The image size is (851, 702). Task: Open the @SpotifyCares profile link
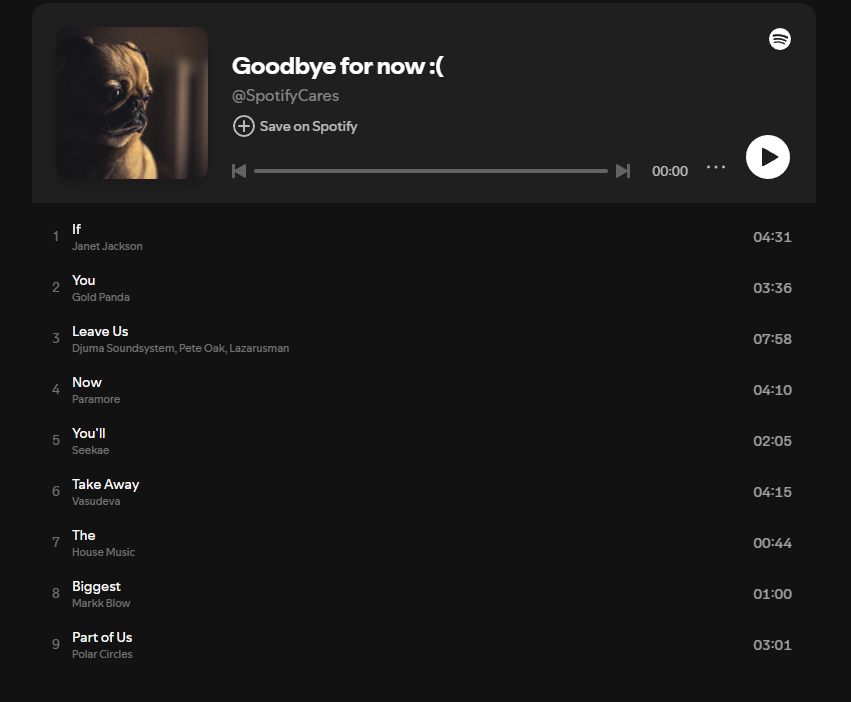285,96
